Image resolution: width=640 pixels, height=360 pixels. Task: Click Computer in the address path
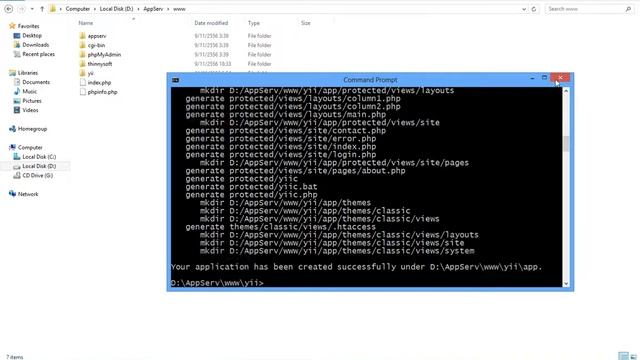click(x=78, y=9)
